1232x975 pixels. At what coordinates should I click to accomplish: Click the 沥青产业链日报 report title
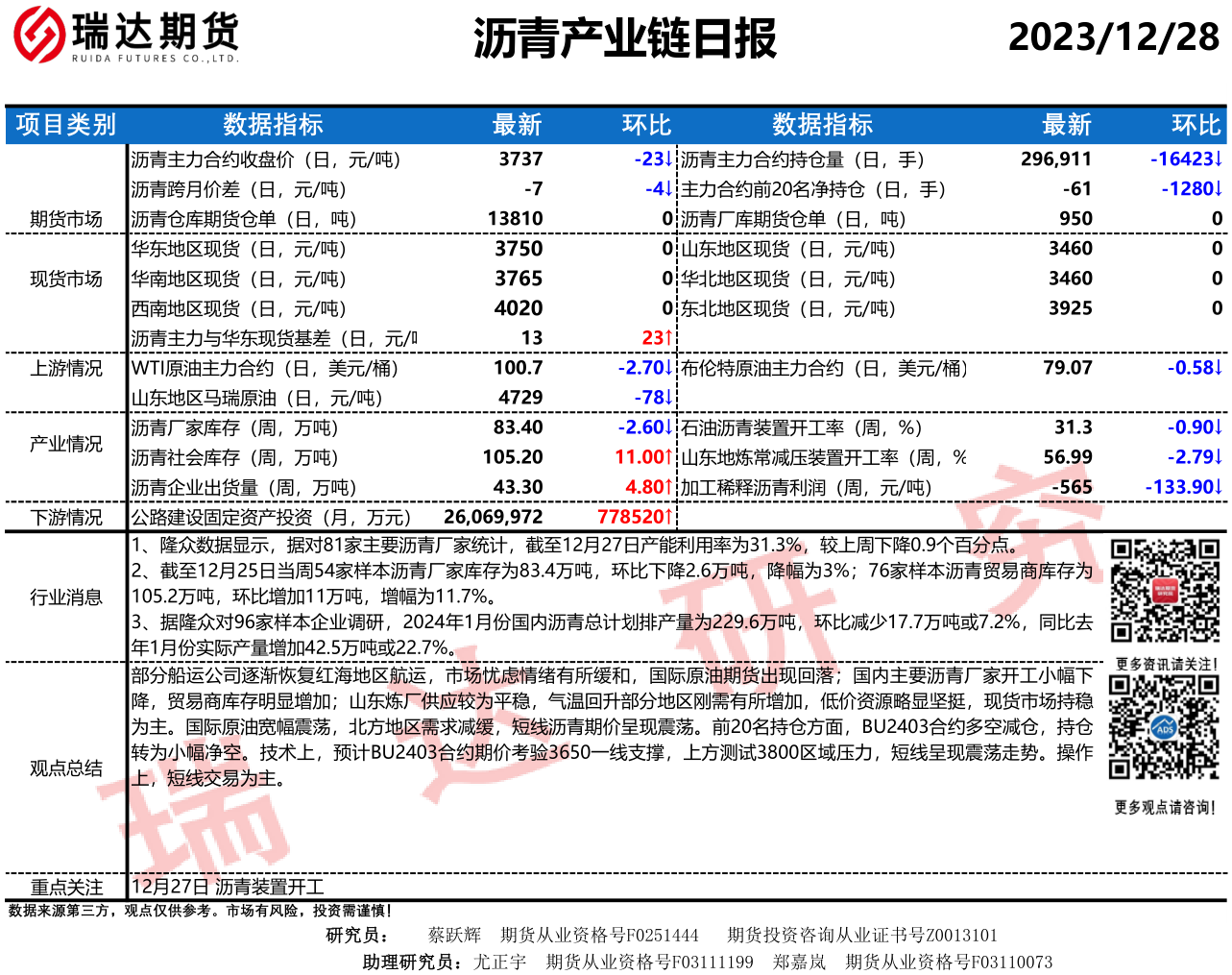624,38
